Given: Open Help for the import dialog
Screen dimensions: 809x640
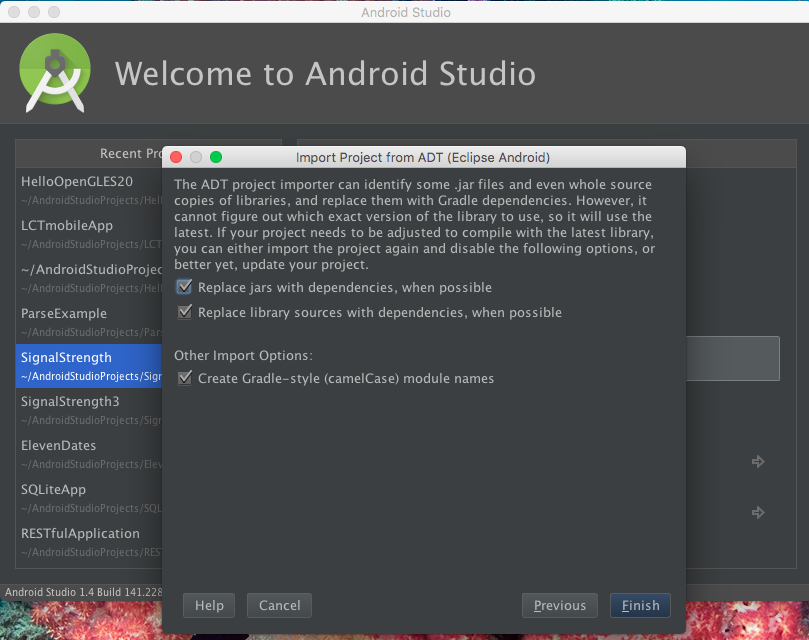Looking at the screenshot, I should click(x=209, y=605).
